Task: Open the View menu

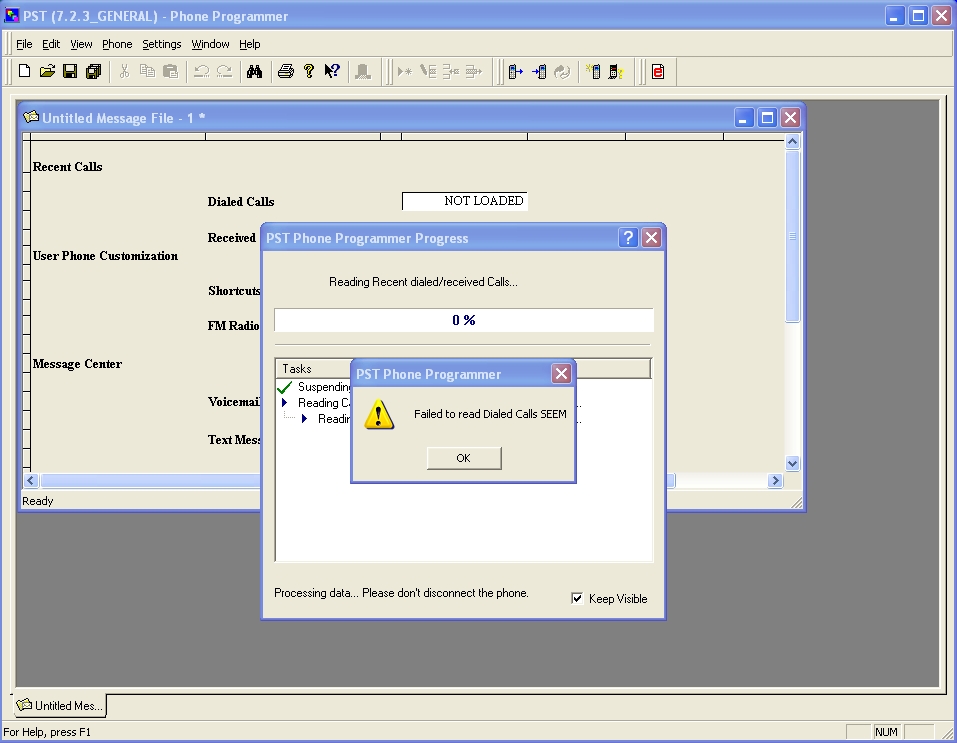Action: 81,44
